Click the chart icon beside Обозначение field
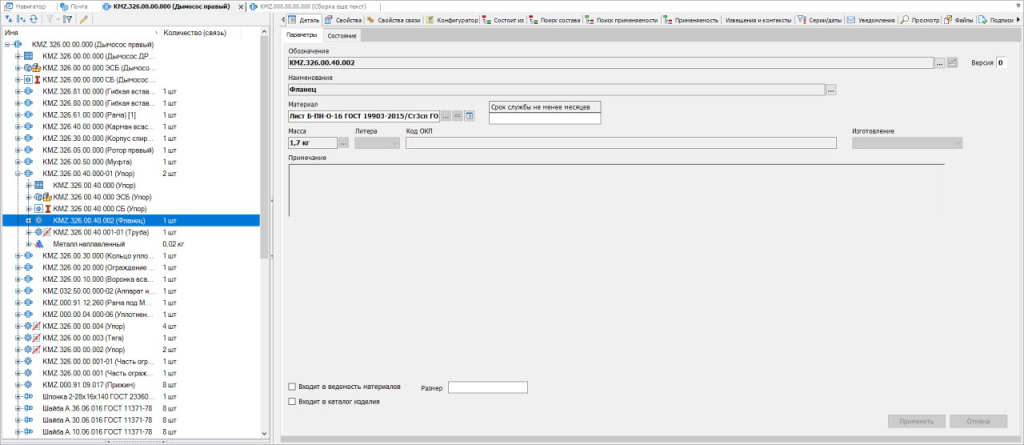Screen dimensions: 1024x445 952,63
